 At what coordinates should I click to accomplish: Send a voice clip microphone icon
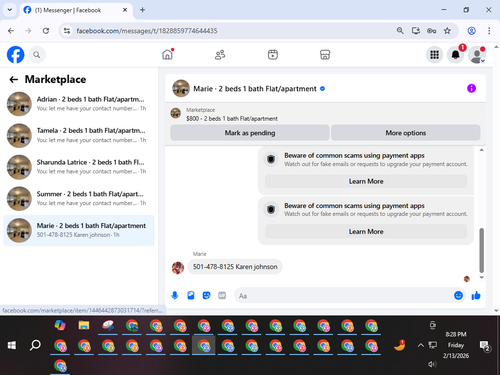175,295
